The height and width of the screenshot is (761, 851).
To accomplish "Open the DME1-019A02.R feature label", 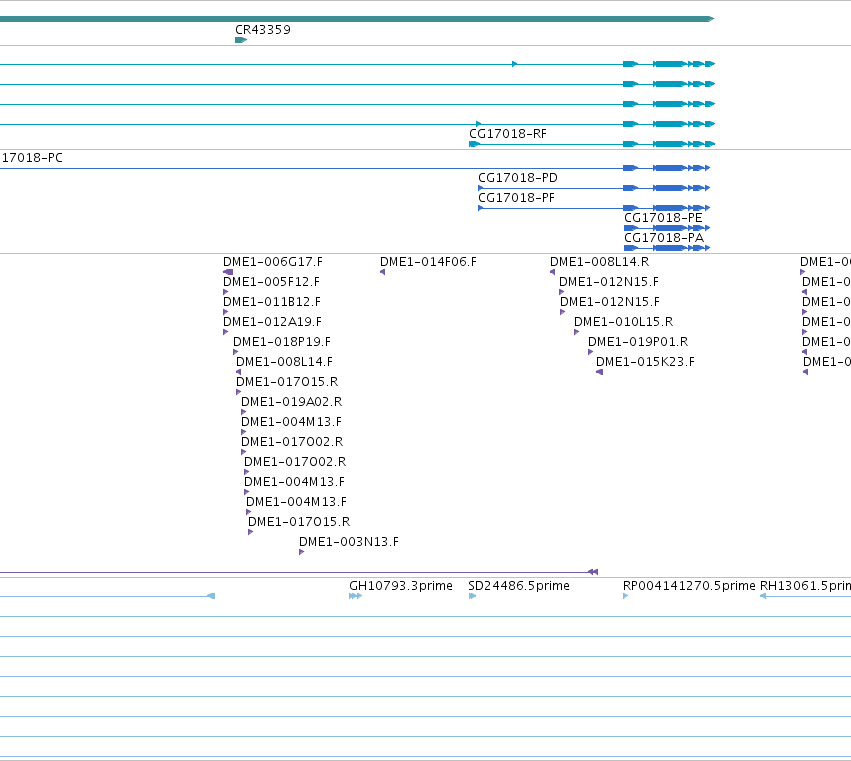I will point(291,402).
